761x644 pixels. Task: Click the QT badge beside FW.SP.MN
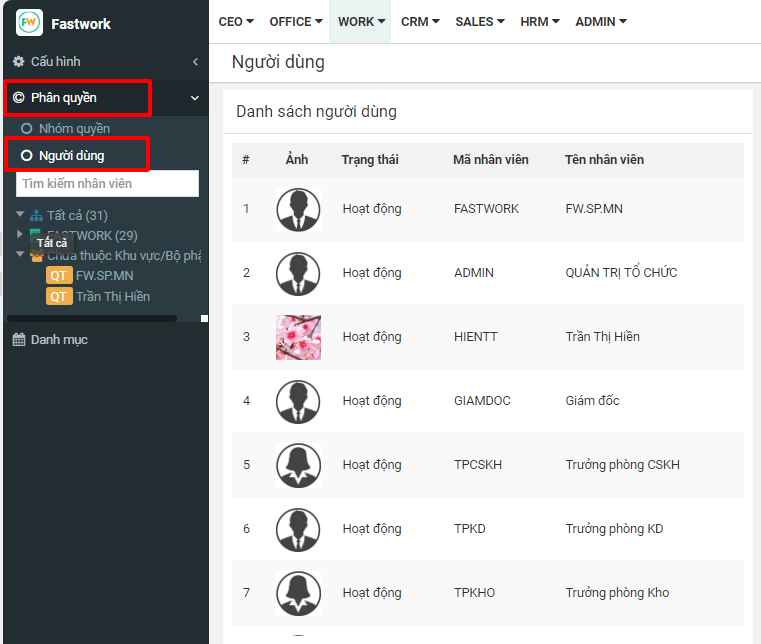[x=59, y=276]
